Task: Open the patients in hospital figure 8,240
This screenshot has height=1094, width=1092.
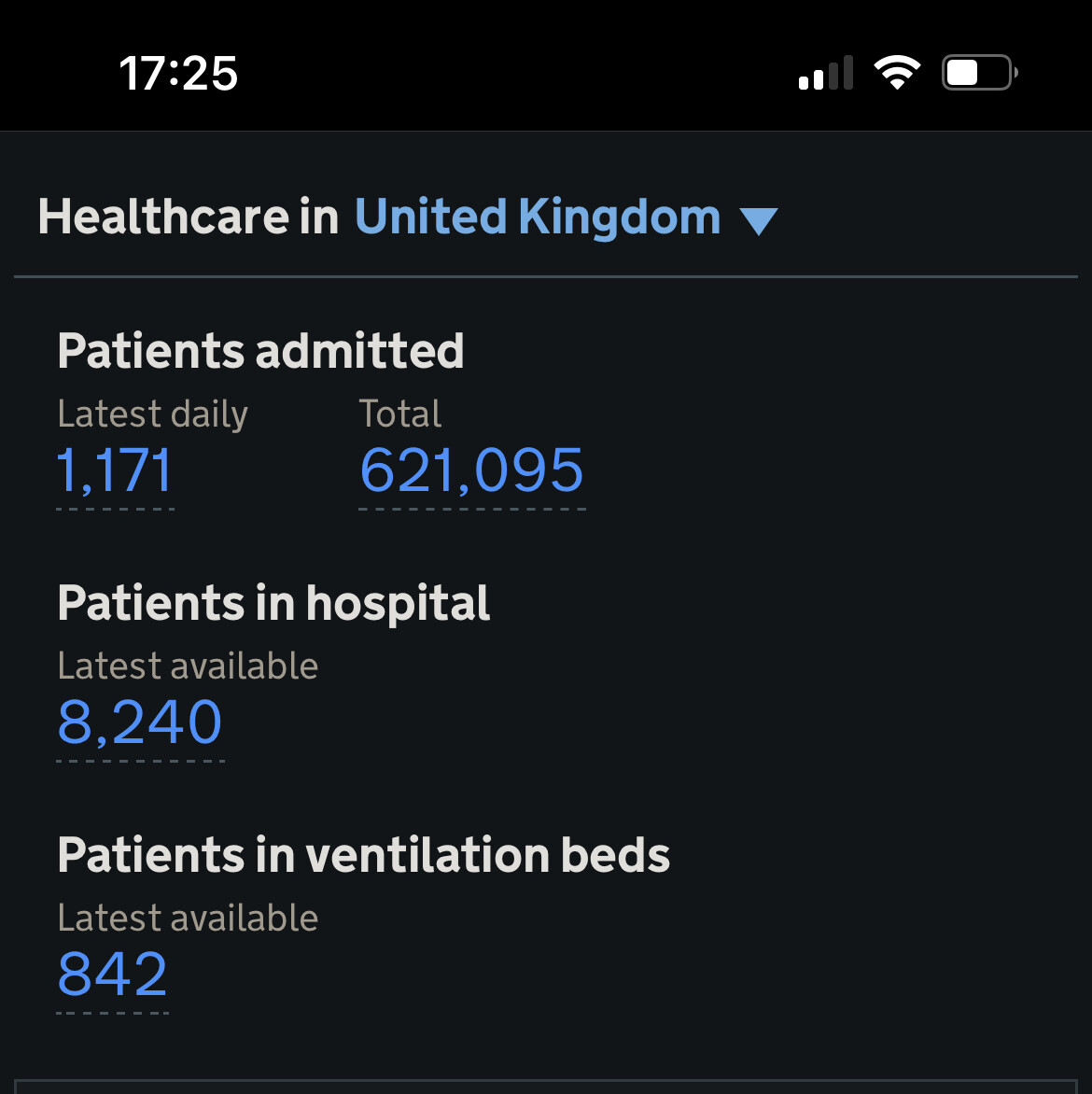Action: point(140,722)
